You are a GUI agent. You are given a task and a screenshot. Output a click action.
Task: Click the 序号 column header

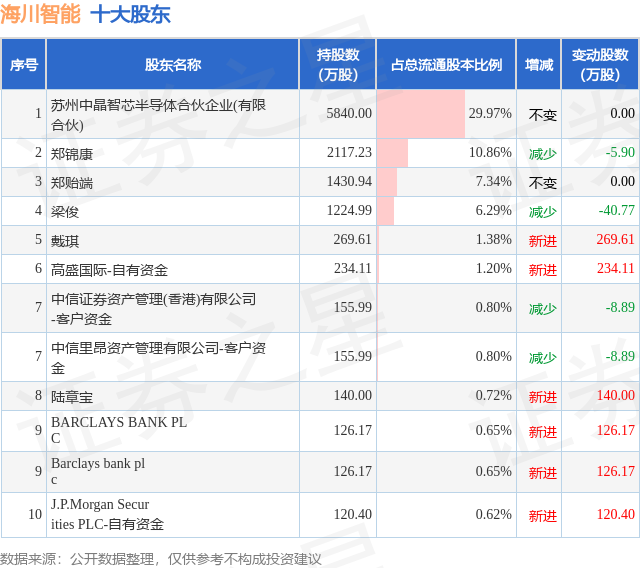(24, 64)
